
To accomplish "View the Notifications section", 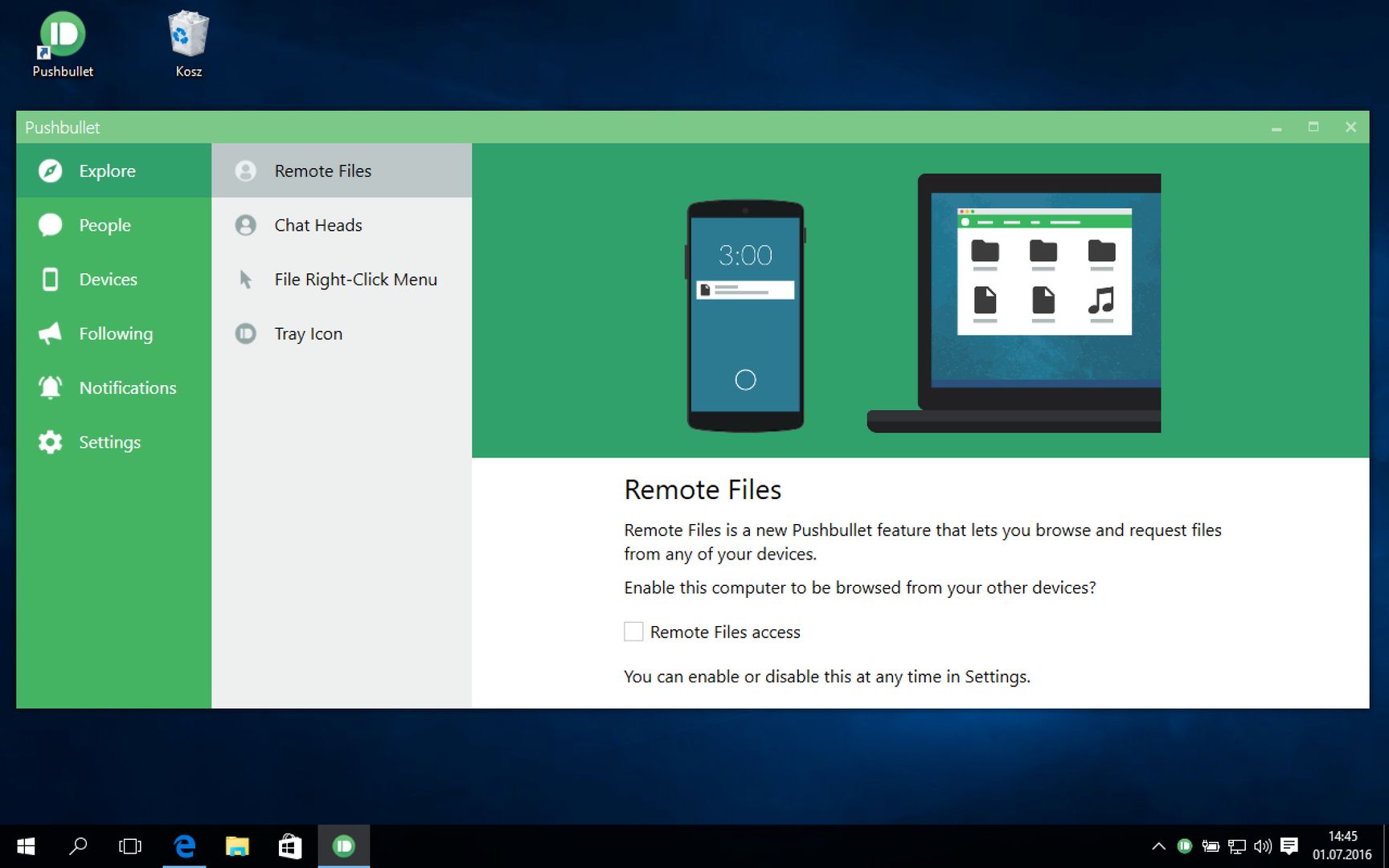I will click(113, 387).
